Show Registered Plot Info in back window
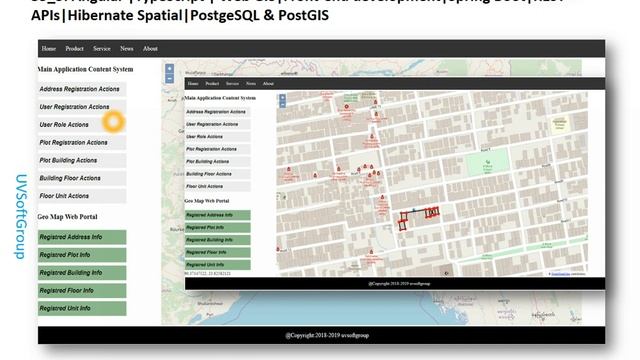This screenshot has height=360, width=640. pyautogui.click(x=82, y=255)
